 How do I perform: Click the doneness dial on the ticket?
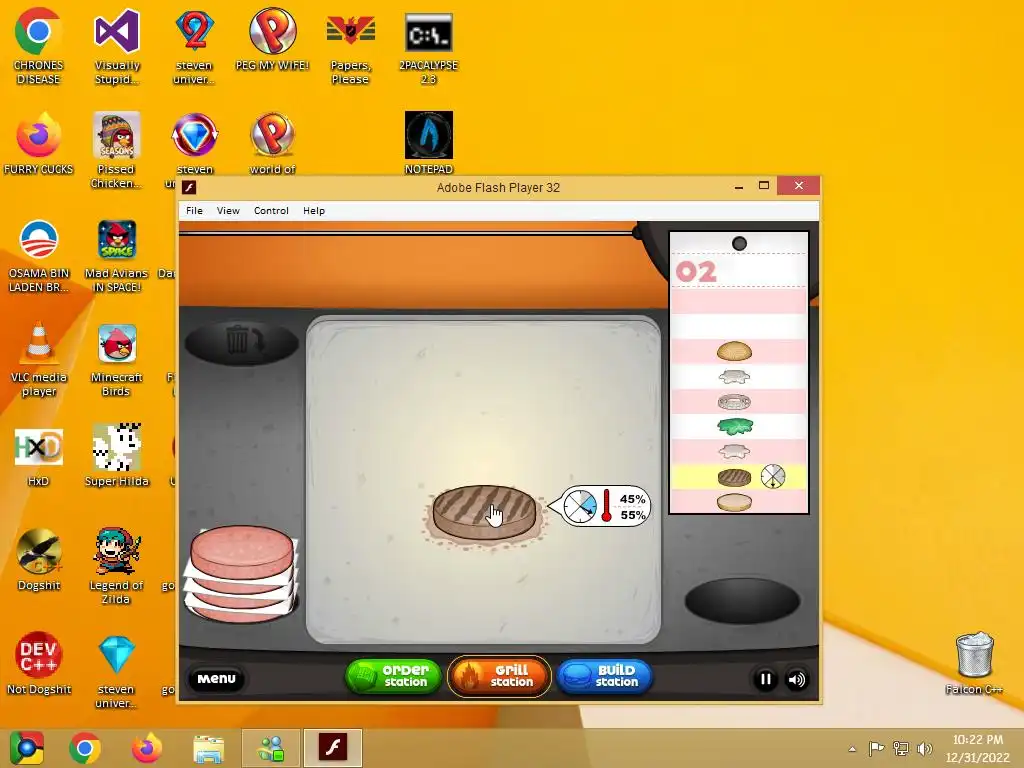pos(773,476)
